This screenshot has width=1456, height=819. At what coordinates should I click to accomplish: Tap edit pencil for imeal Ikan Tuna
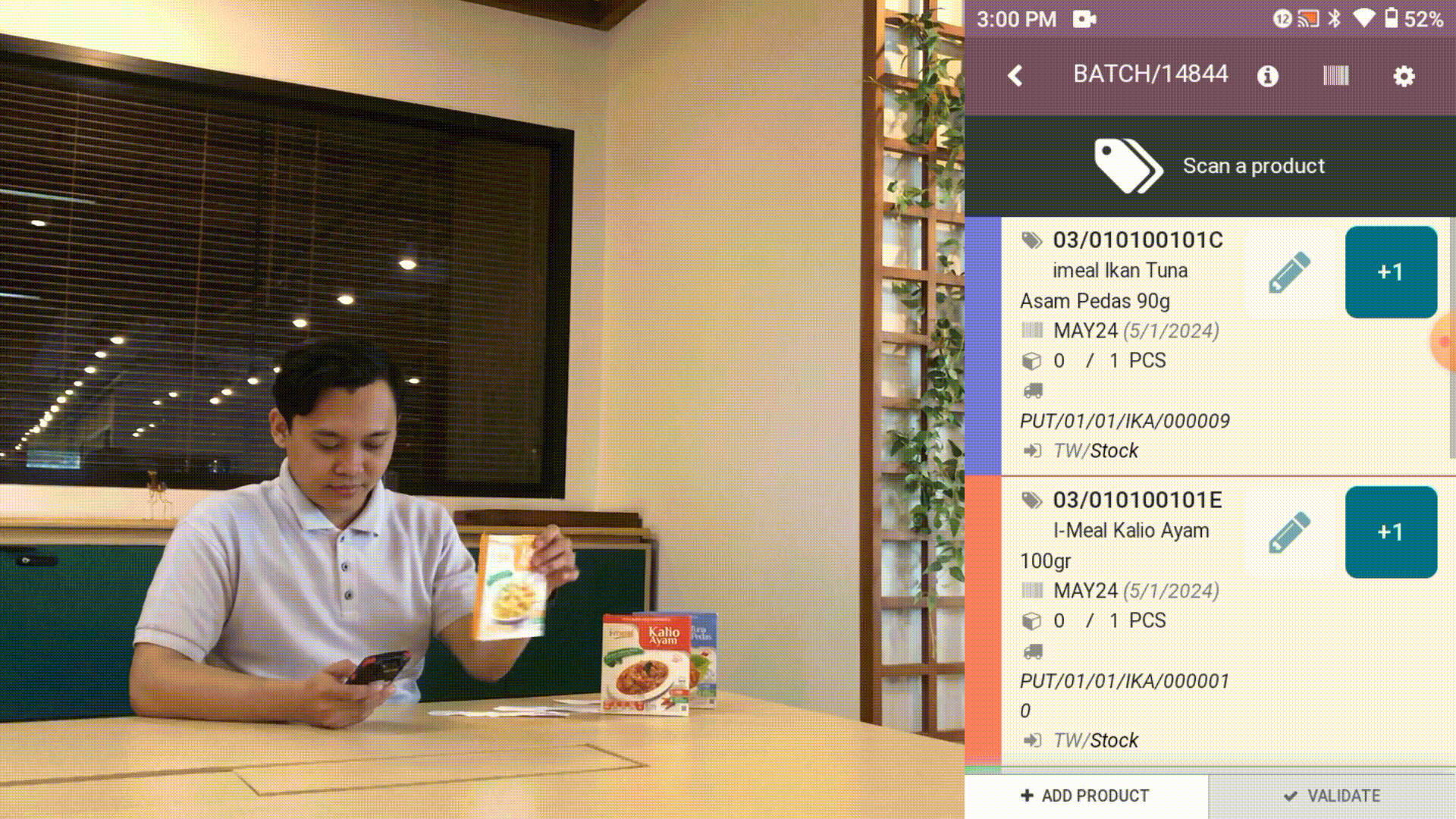click(x=1289, y=271)
